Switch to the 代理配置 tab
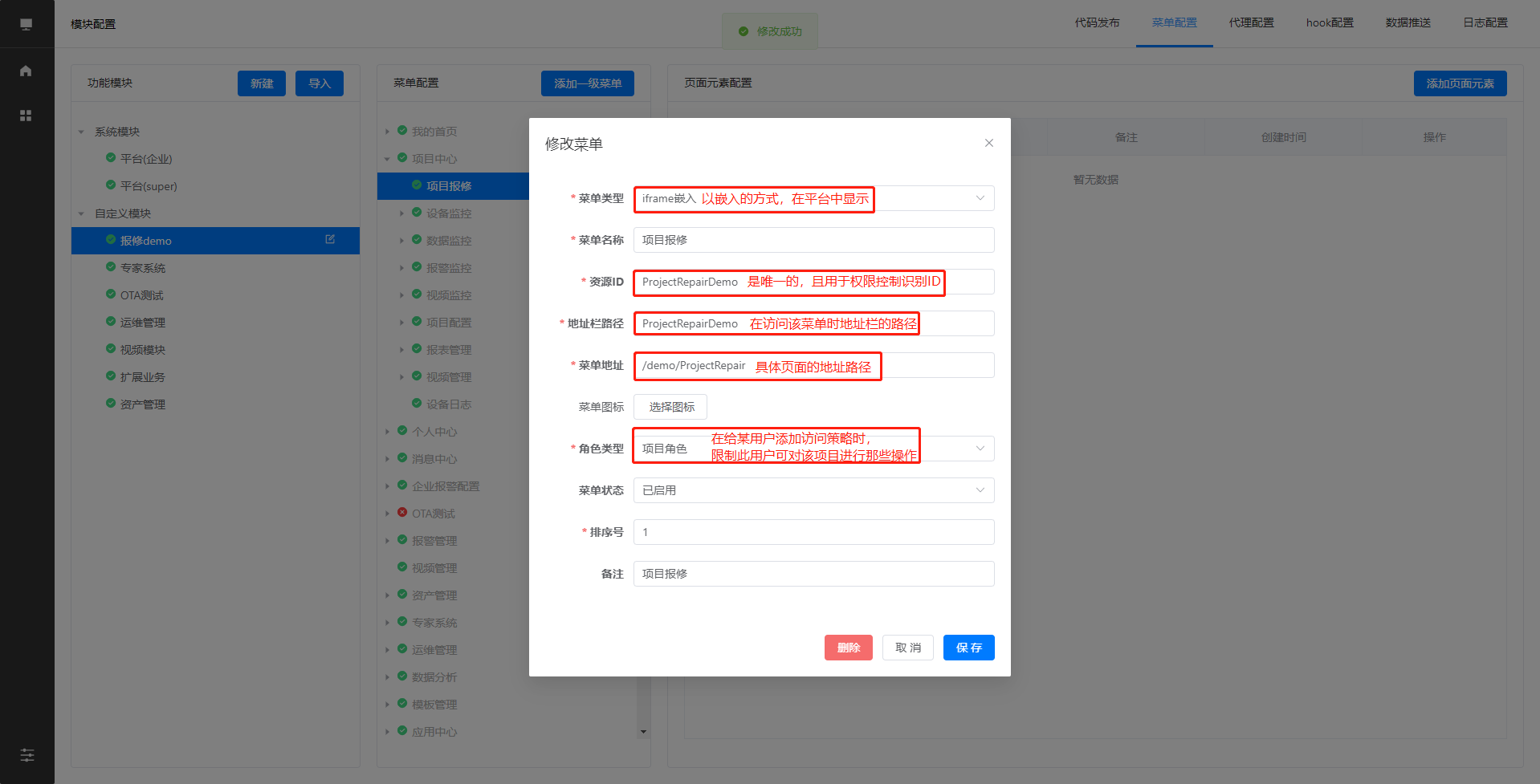 click(1251, 23)
